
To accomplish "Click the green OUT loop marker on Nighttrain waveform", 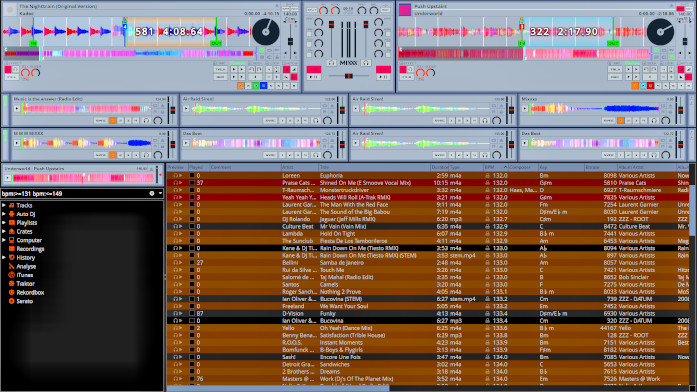I will (216, 43).
